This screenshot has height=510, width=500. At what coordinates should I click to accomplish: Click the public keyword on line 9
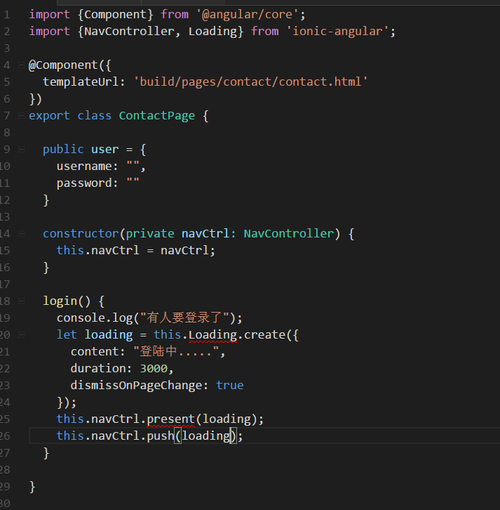click(63, 150)
